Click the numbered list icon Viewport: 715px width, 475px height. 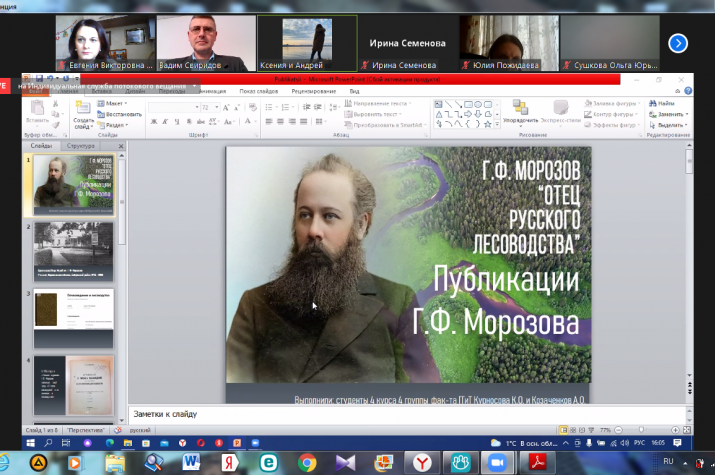[x=285, y=107]
